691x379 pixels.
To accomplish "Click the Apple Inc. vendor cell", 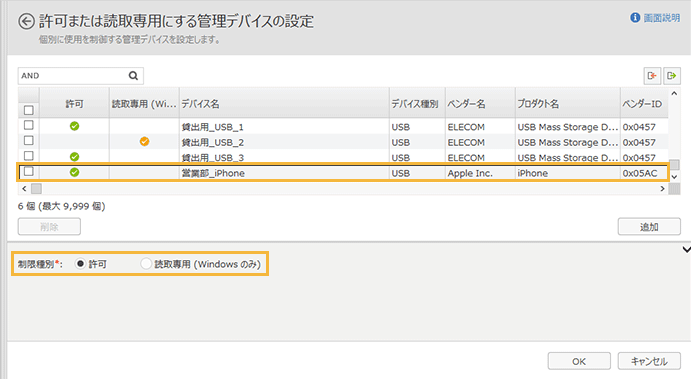I will coord(480,173).
